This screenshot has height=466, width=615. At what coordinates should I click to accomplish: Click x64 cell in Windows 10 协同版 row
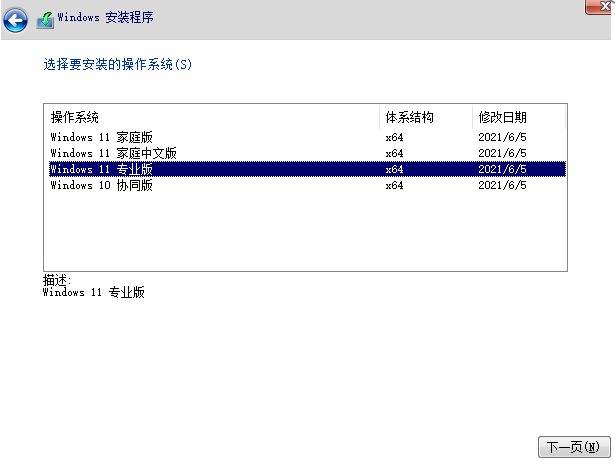(394, 185)
